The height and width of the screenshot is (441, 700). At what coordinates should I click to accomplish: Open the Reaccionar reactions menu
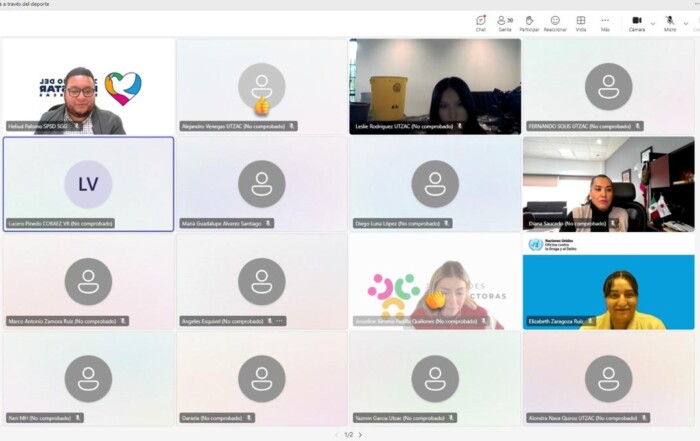click(555, 23)
